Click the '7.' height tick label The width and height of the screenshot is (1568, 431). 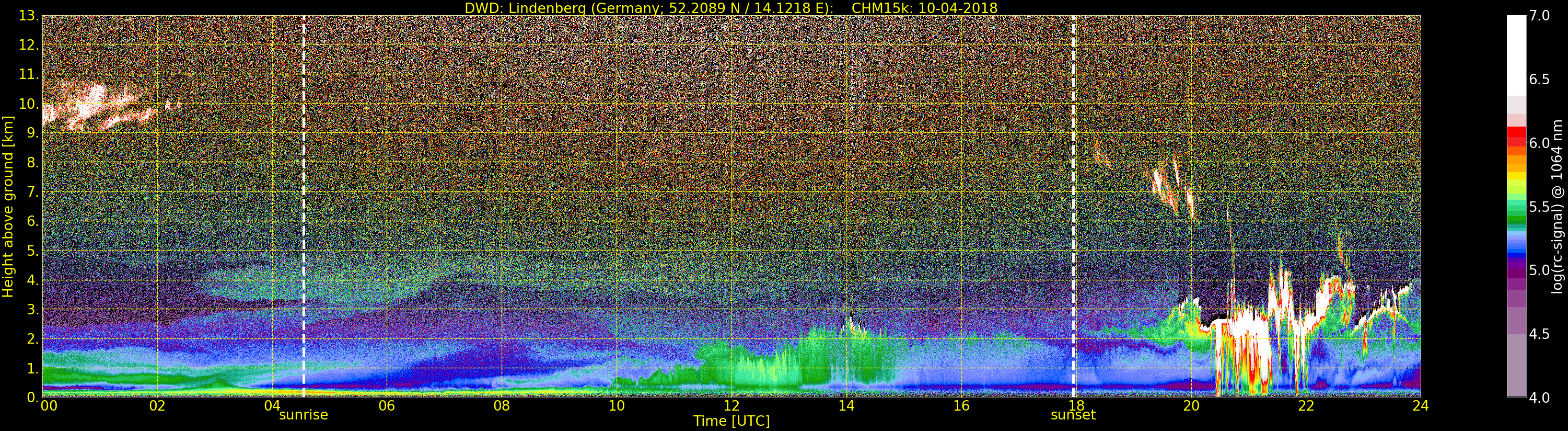[x=32, y=192]
